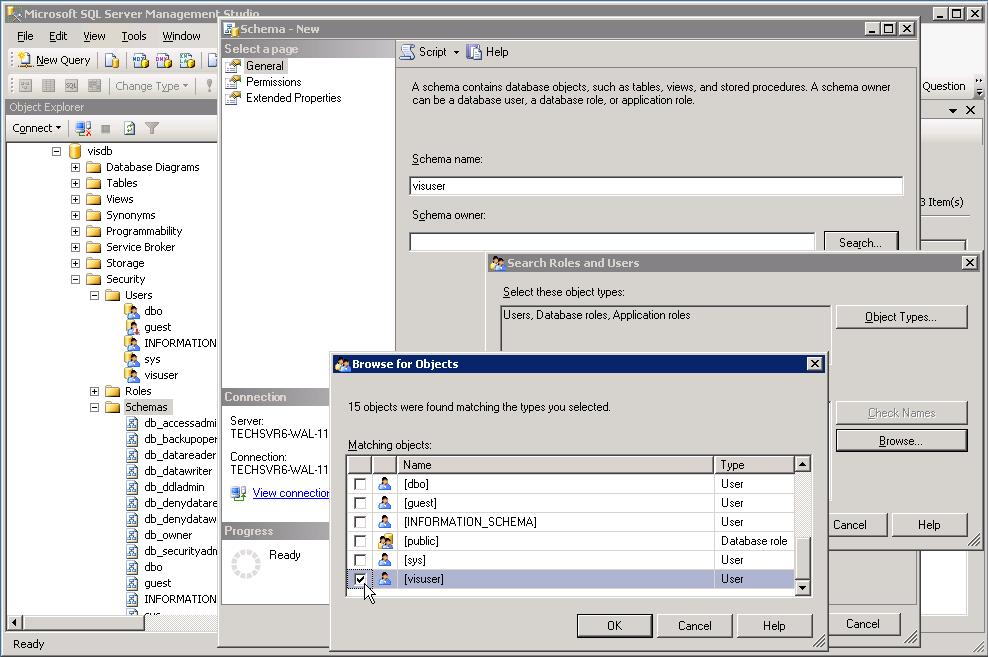Screen dimensions: 988x657
Task: Click the Object Explorer horizontal scroll left arrow
Action: pos(14,622)
